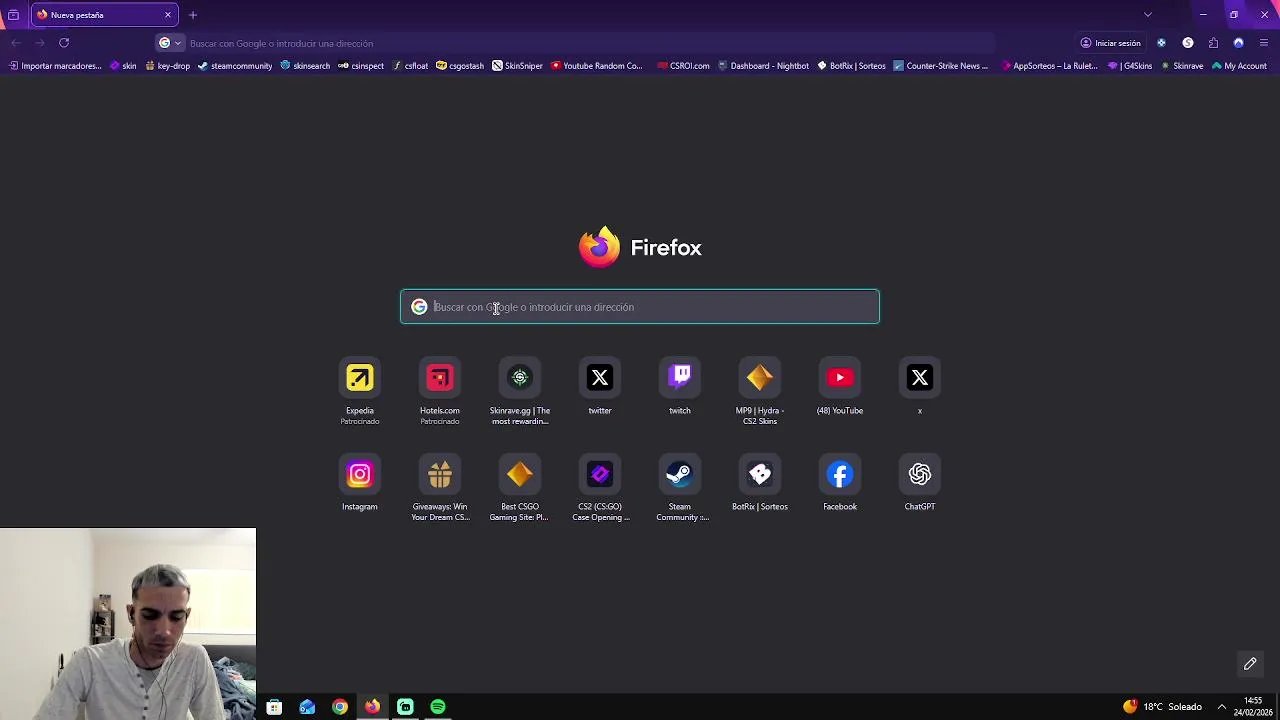Click the Iniciar sesión account button

point(1110,43)
